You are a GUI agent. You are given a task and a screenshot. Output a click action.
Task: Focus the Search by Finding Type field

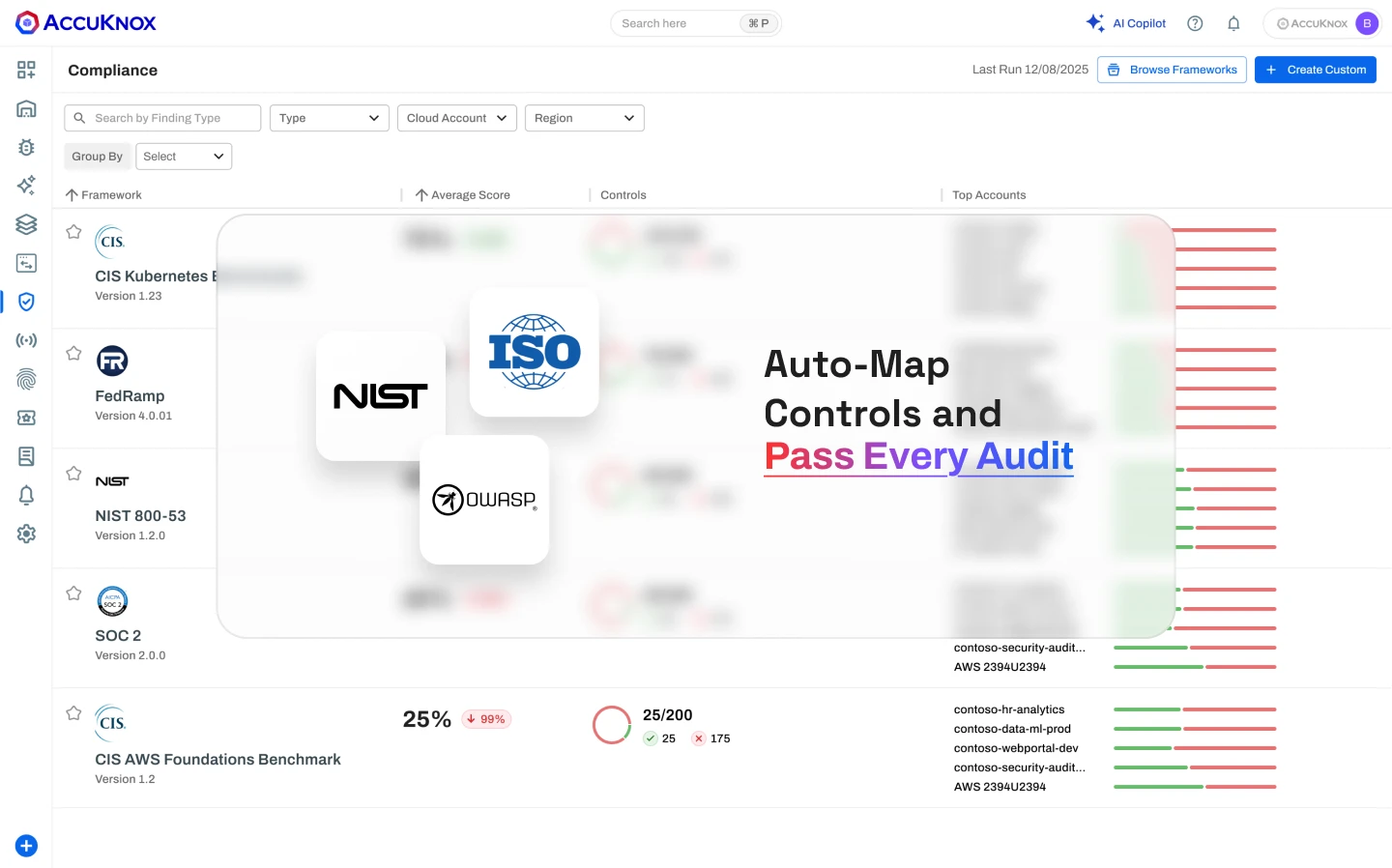(x=162, y=118)
